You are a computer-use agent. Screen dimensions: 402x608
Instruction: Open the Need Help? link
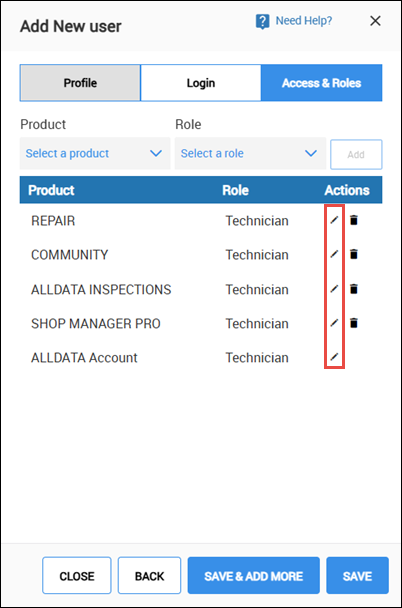(304, 21)
